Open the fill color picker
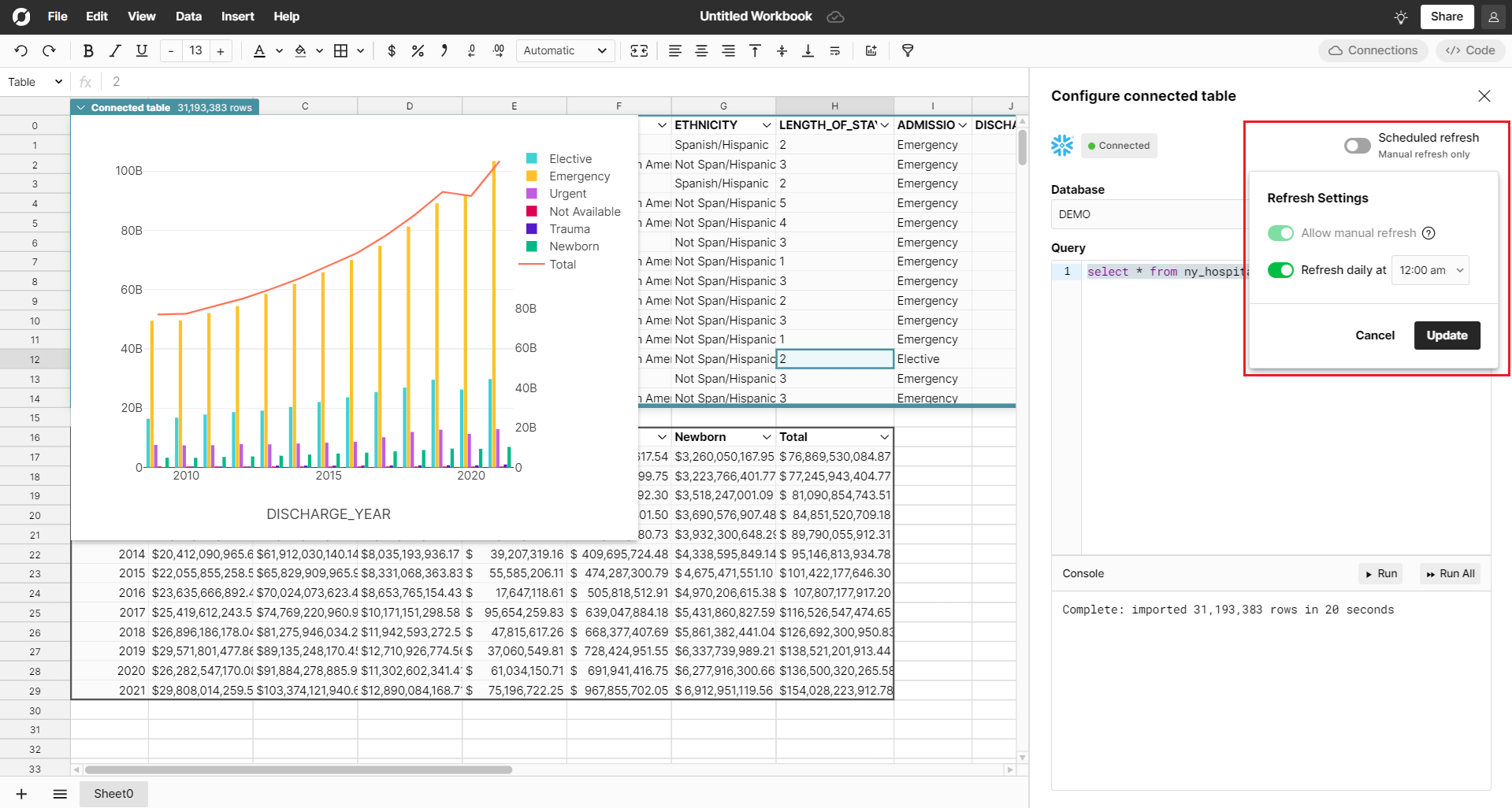Screen dimensions: 1512x808 tap(300, 50)
